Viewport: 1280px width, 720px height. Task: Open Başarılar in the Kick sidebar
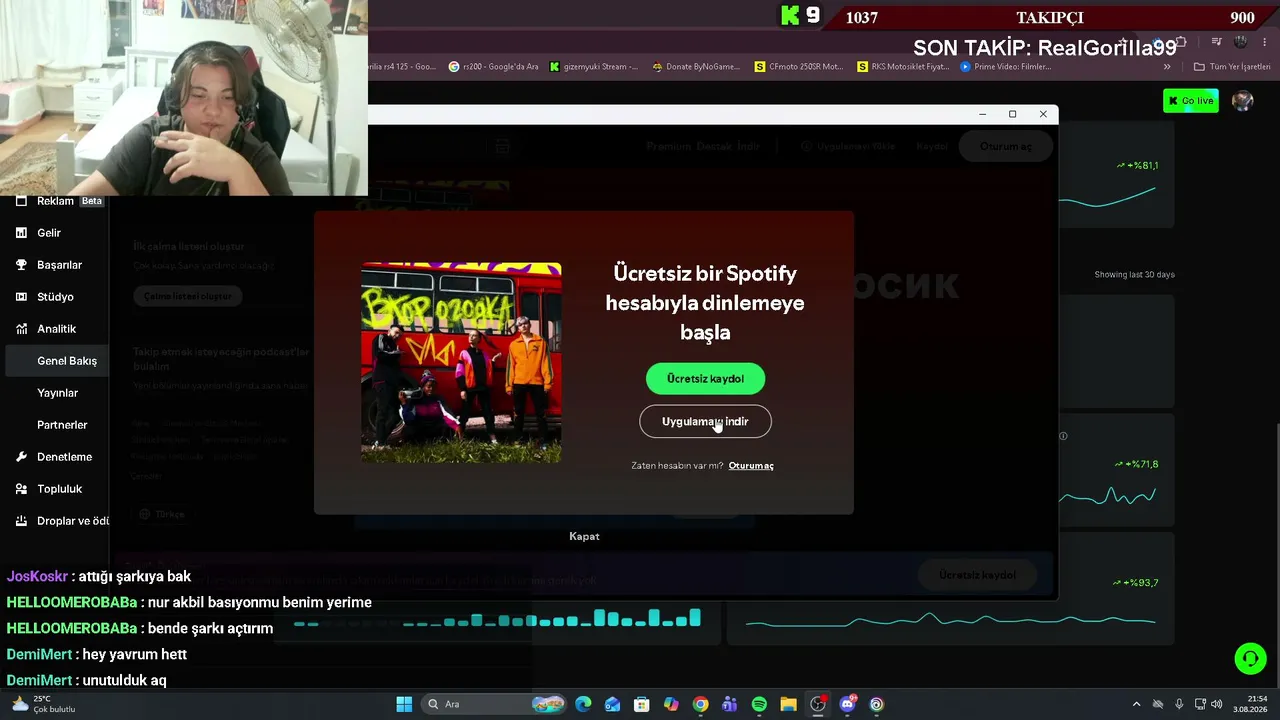pos(59,265)
